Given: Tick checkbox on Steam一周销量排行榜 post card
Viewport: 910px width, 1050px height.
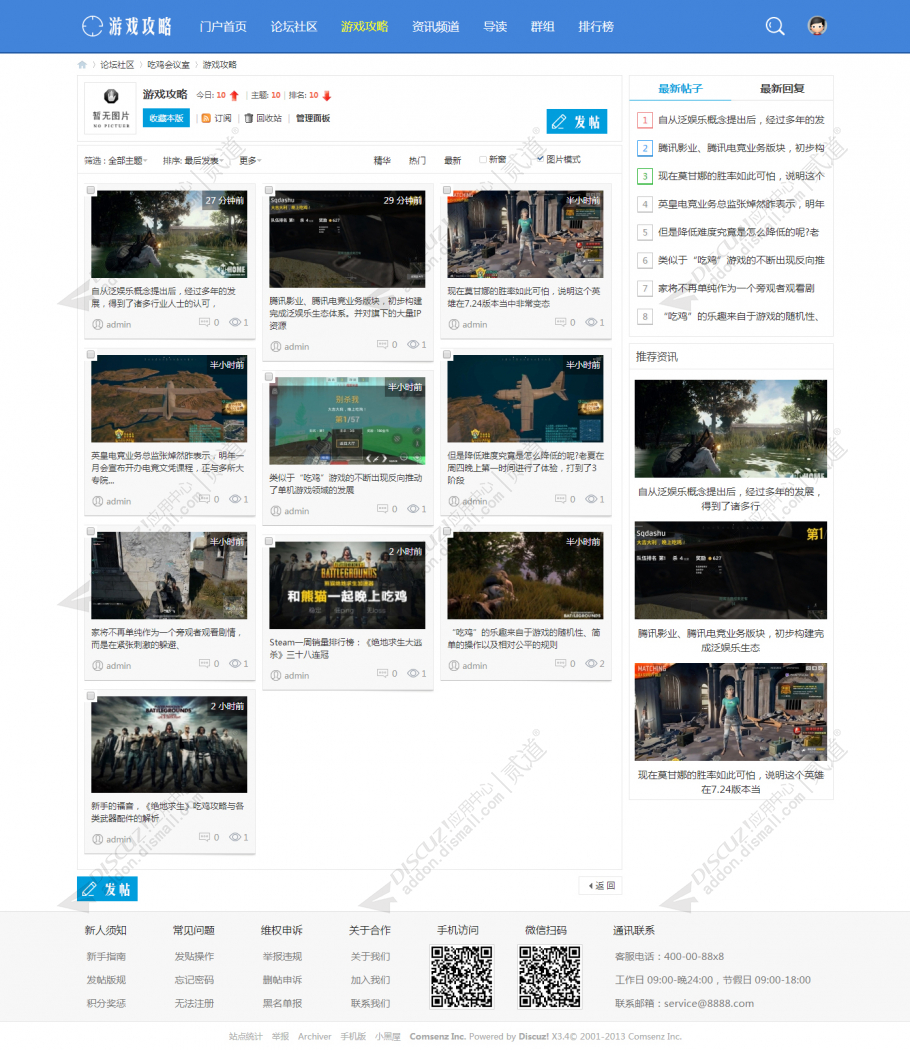Looking at the screenshot, I should point(269,541).
